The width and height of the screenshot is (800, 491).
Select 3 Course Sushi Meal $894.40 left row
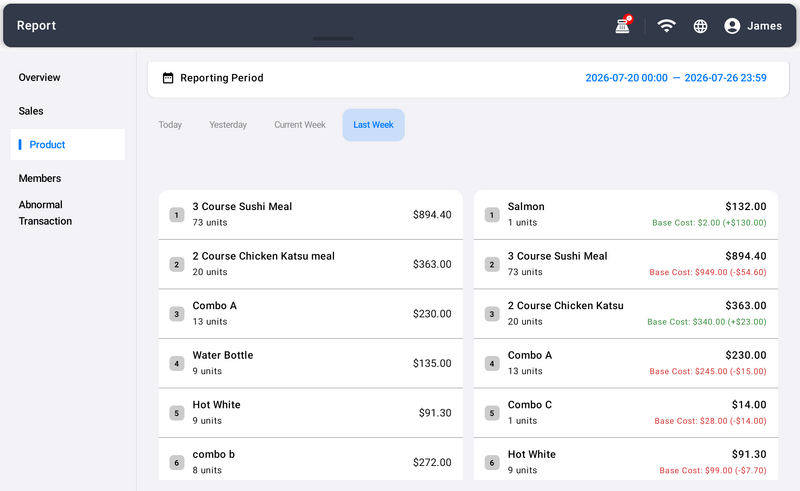pos(310,214)
